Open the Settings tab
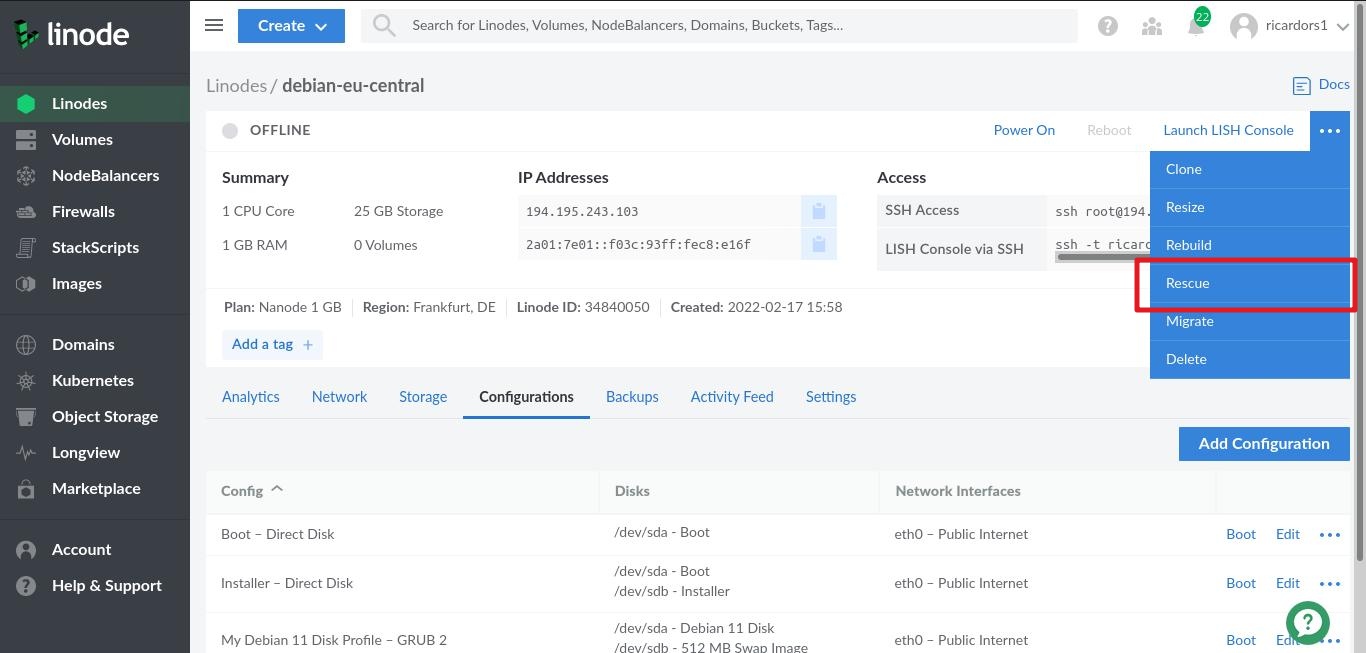 point(831,397)
